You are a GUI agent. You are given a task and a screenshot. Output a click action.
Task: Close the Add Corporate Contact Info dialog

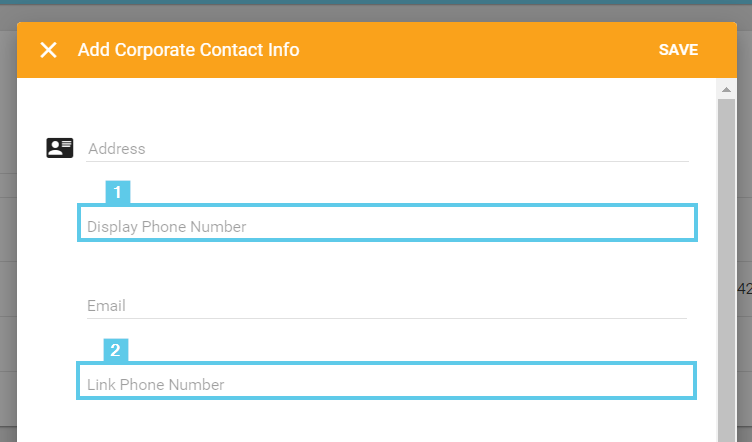48,50
